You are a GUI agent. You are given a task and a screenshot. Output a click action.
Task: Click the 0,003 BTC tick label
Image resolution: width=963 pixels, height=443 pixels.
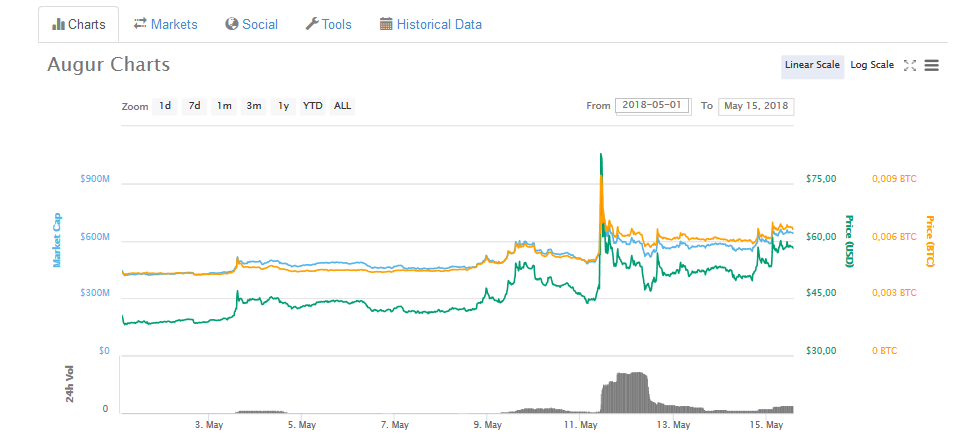pos(894,293)
